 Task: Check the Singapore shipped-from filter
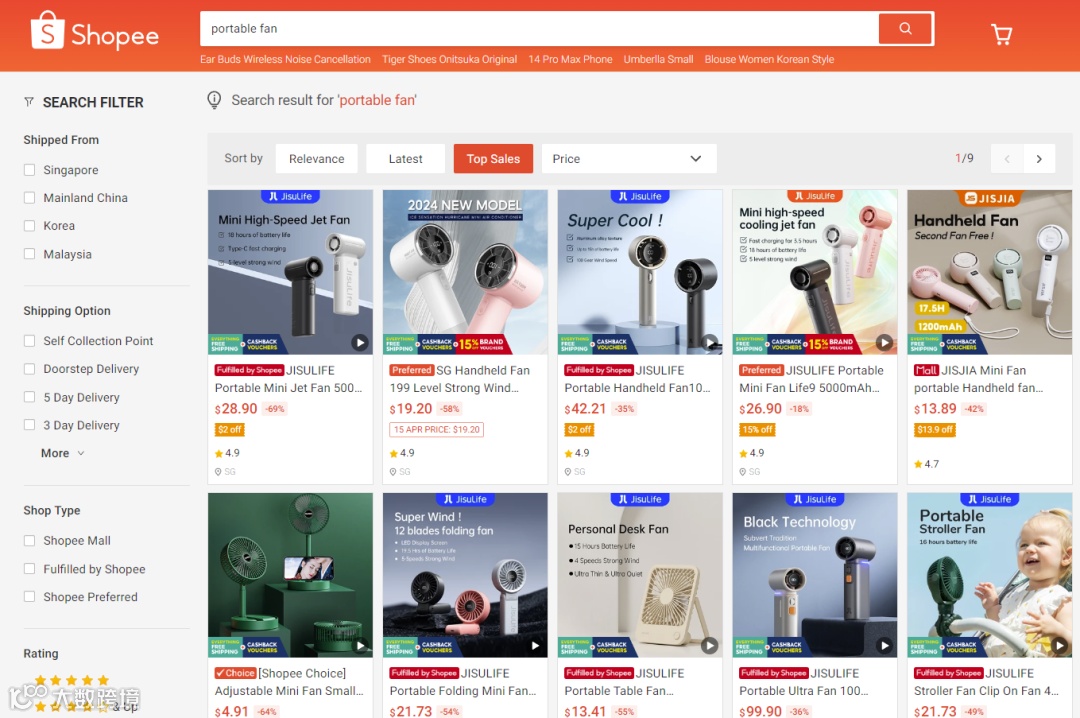click(30, 170)
